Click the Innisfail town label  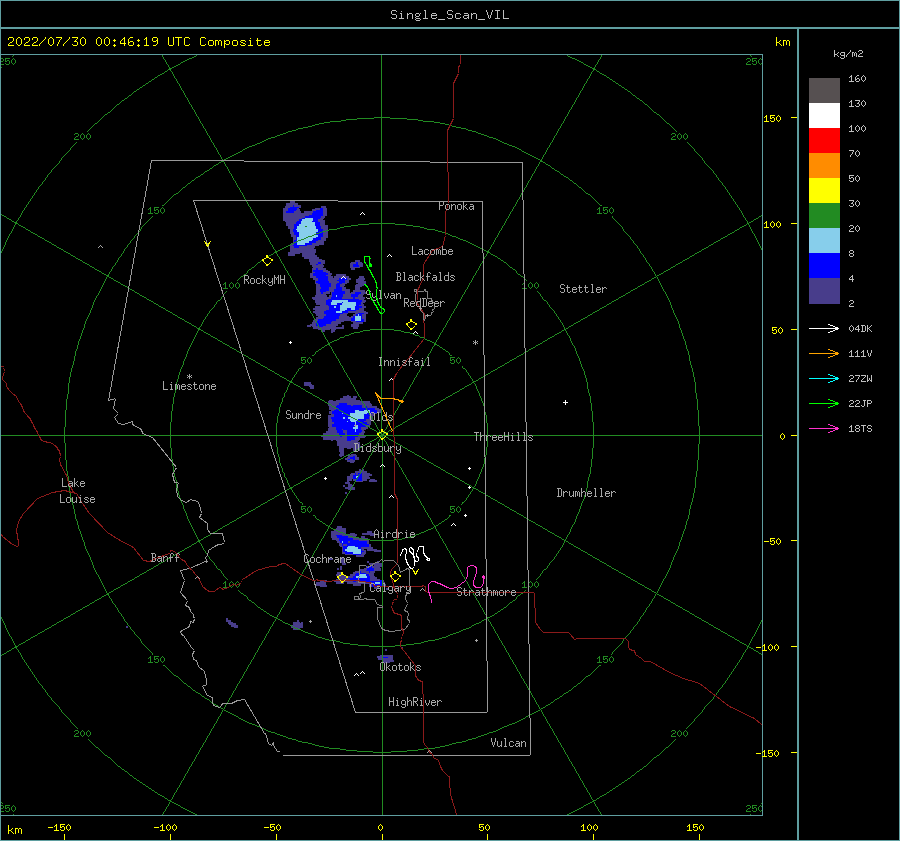point(404,362)
